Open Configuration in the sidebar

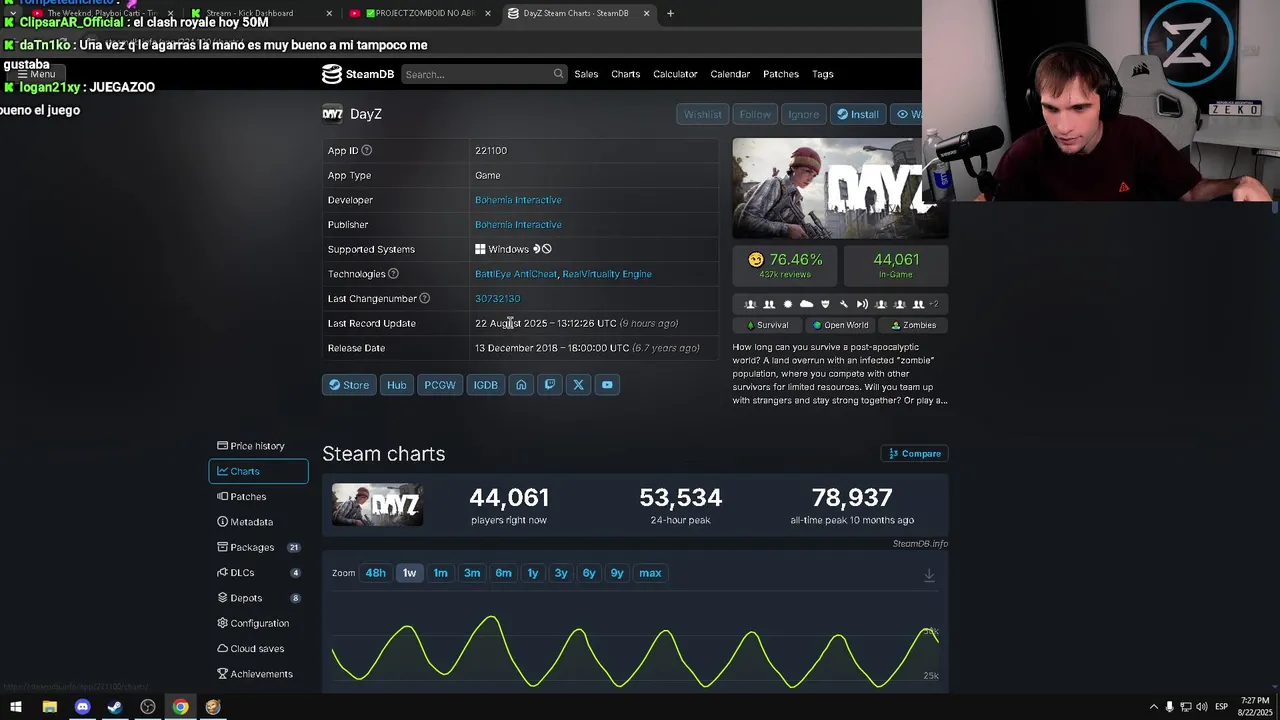coord(258,623)
